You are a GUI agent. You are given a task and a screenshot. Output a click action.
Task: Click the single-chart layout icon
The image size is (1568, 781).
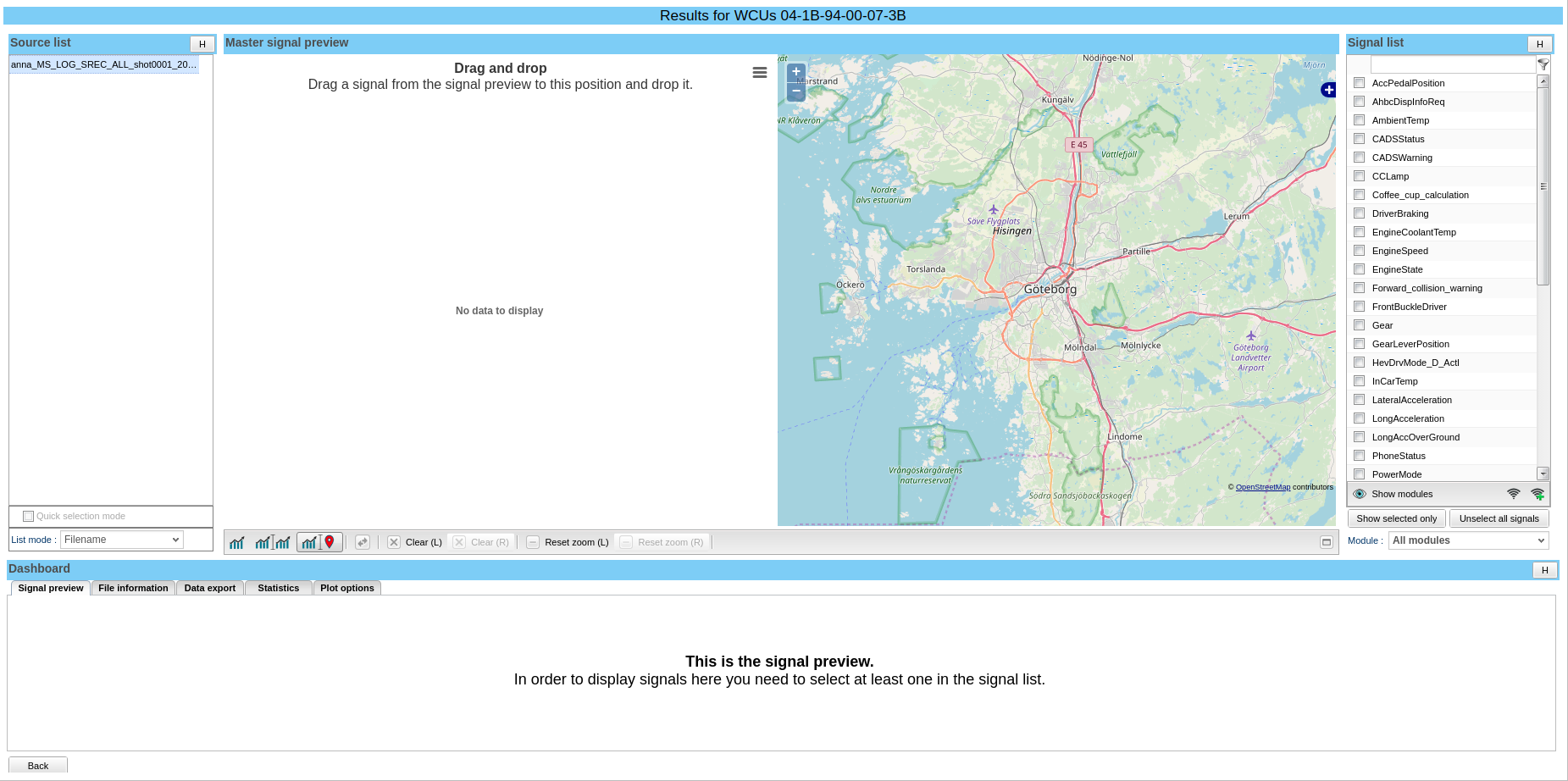click(237, 542)
